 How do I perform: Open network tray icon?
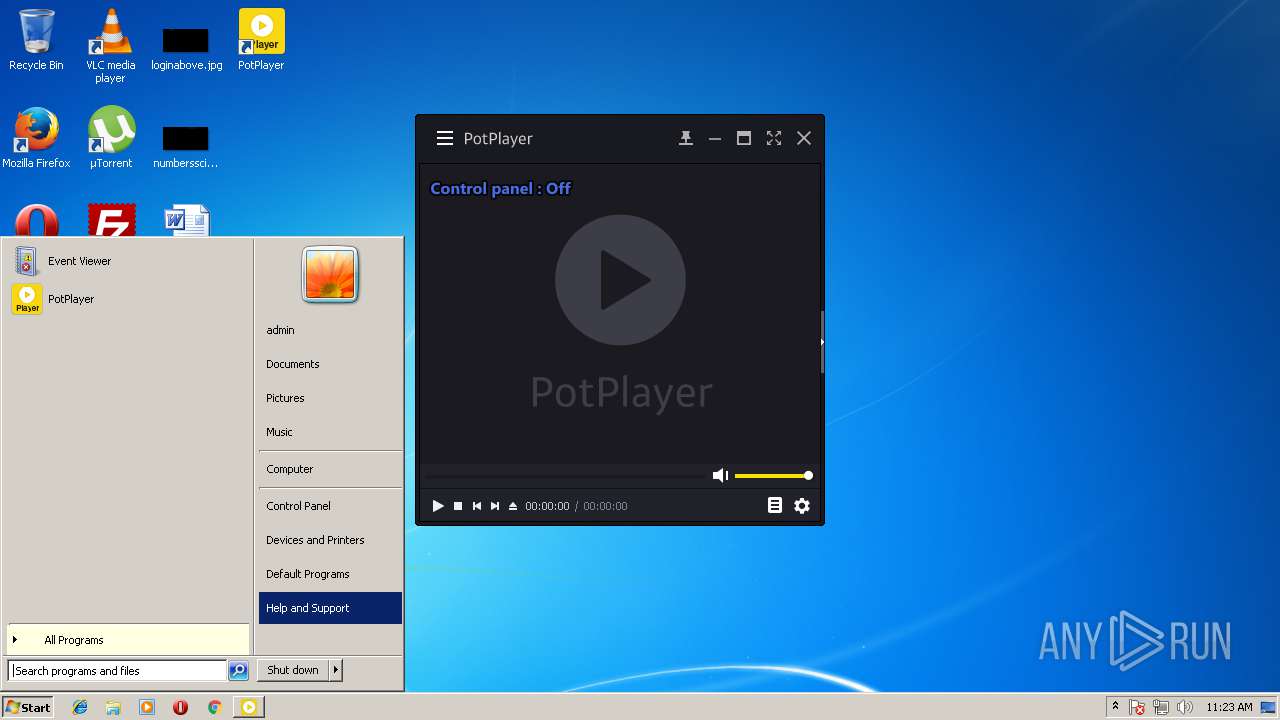tap(1161, 707)
